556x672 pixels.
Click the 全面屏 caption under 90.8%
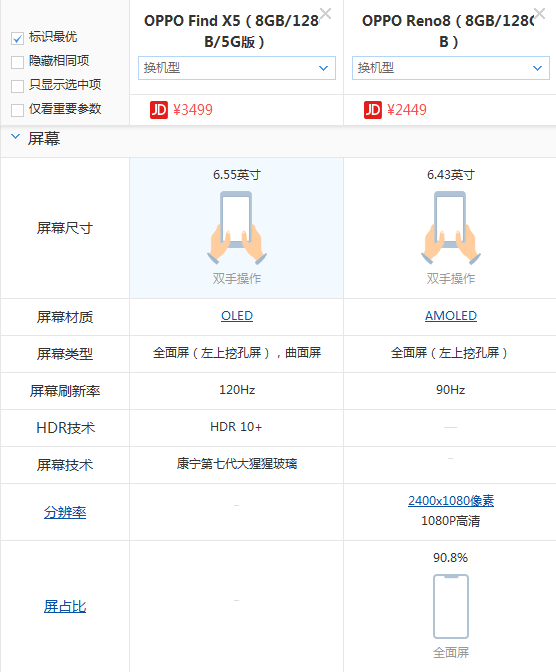click(x=451, y=653)
